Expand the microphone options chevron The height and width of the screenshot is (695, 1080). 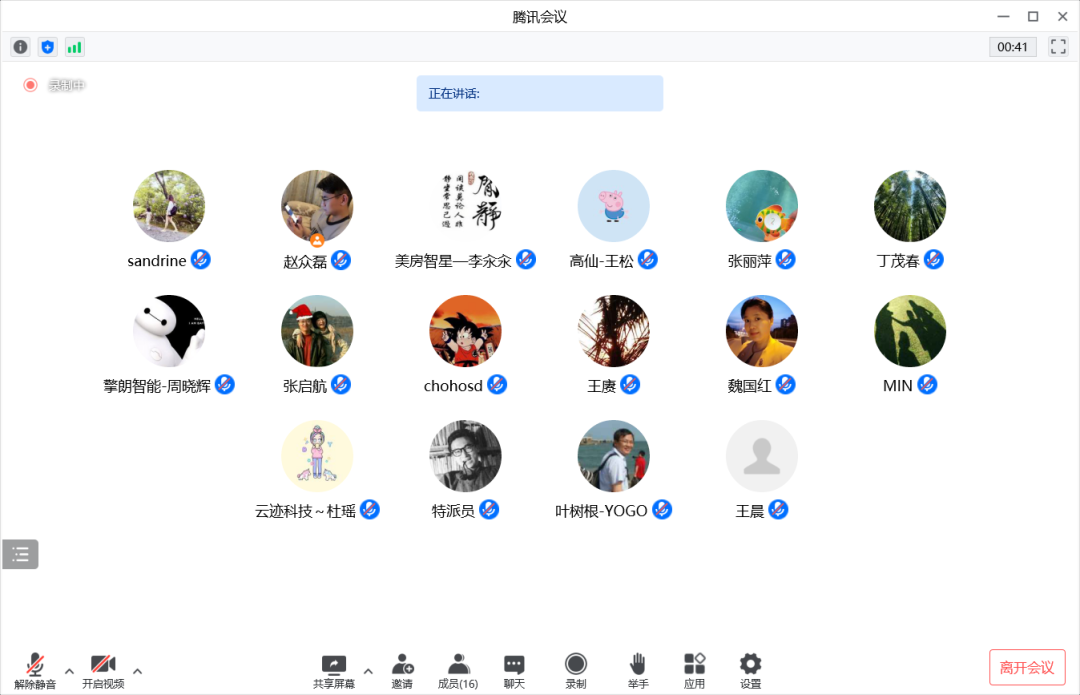pos(68,671)
